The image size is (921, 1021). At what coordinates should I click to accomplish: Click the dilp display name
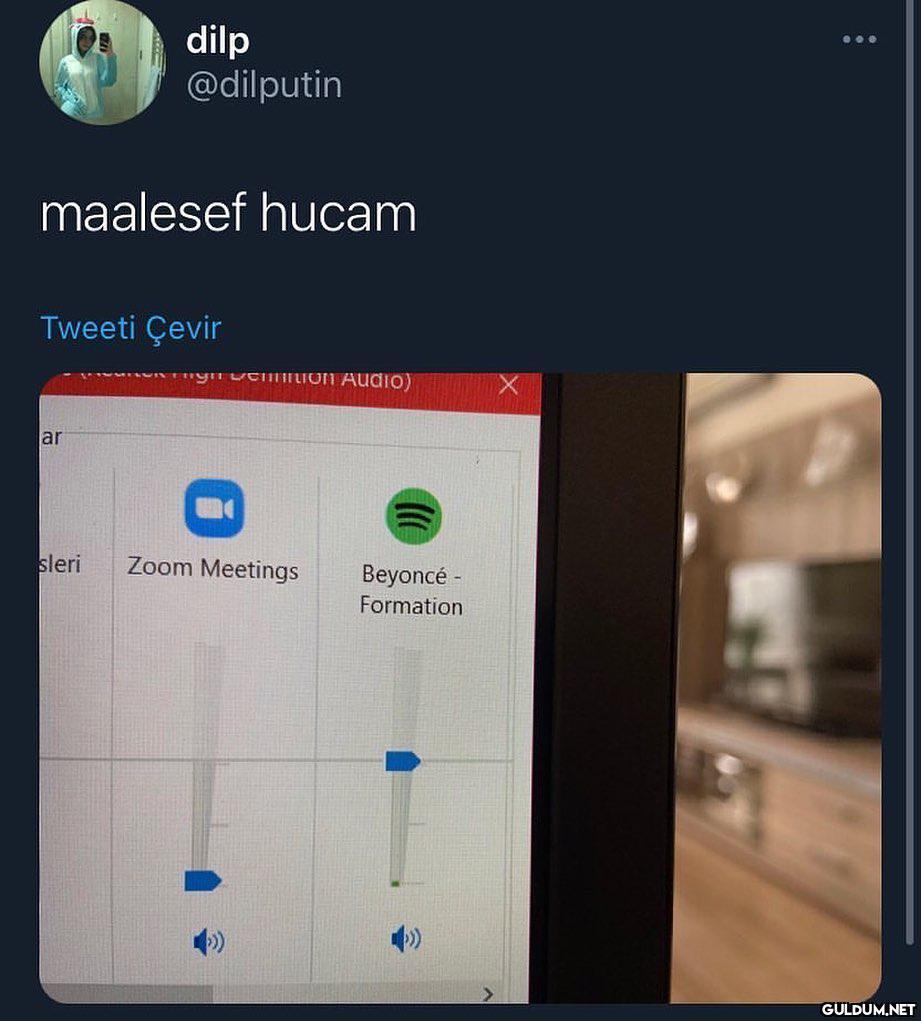(x=218, y=41)
